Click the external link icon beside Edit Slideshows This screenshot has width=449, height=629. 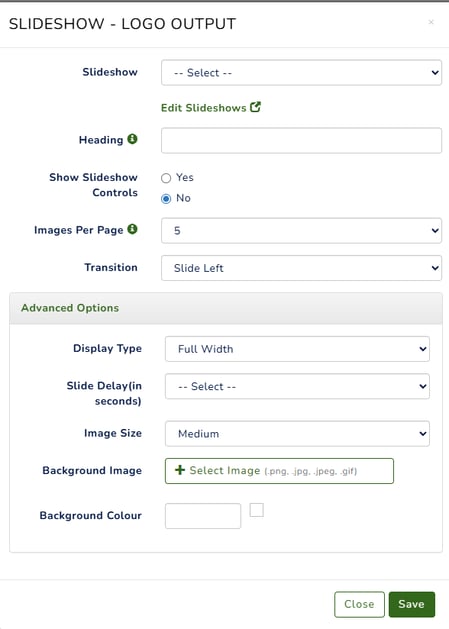point(255,107)
